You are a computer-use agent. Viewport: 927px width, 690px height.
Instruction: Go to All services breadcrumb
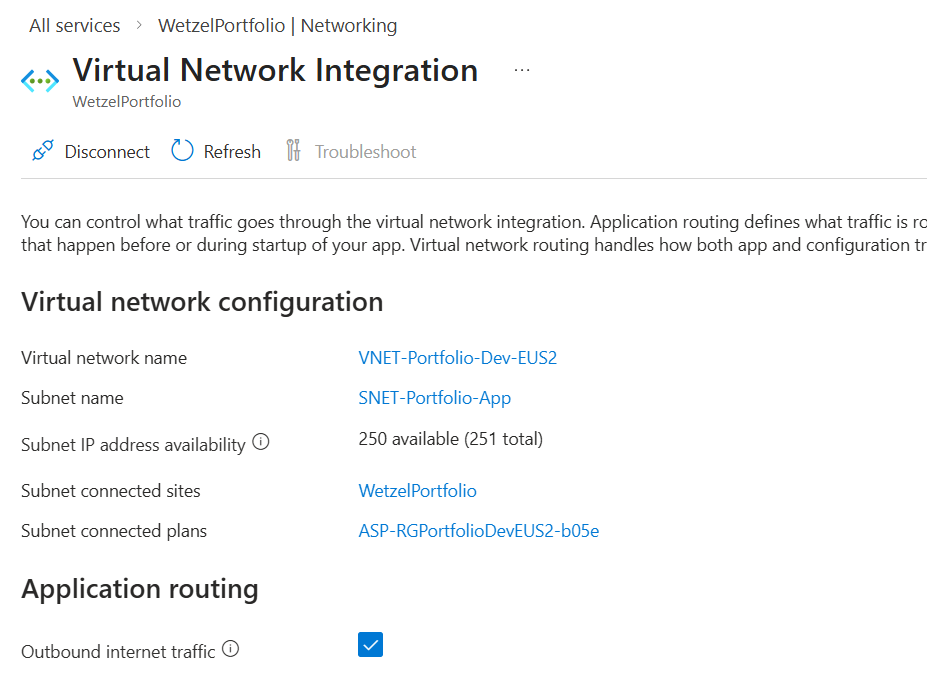click(x=75, y=26)
